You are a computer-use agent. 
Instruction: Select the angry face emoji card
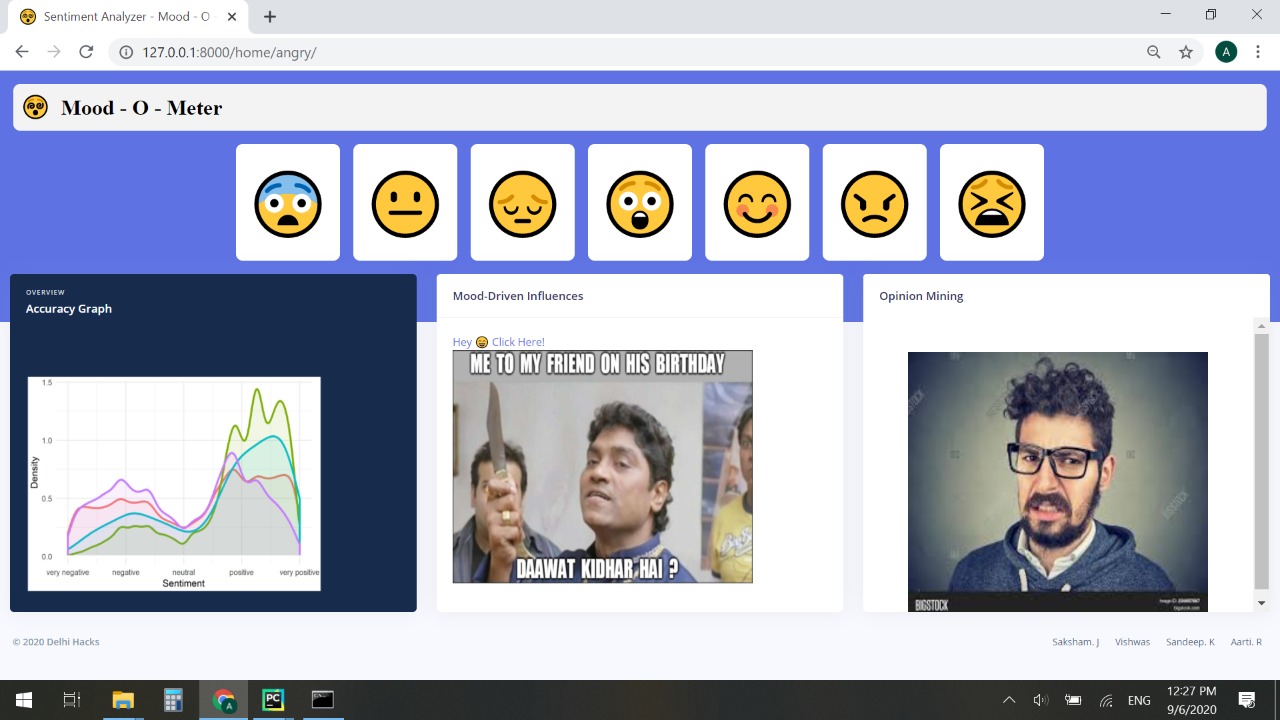click(875, 202)
